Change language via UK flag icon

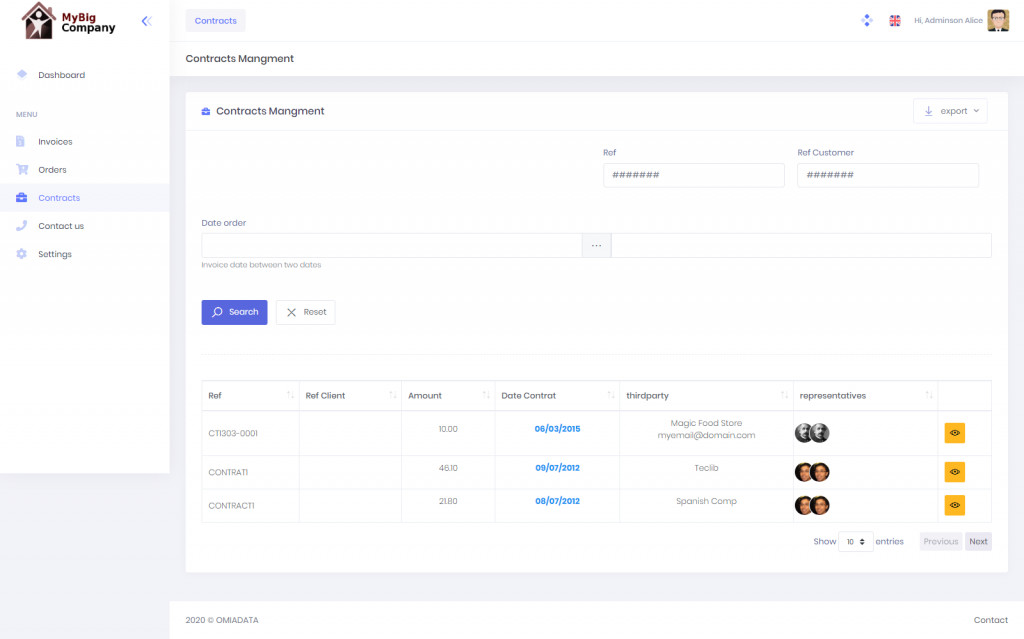coord(895,20)
